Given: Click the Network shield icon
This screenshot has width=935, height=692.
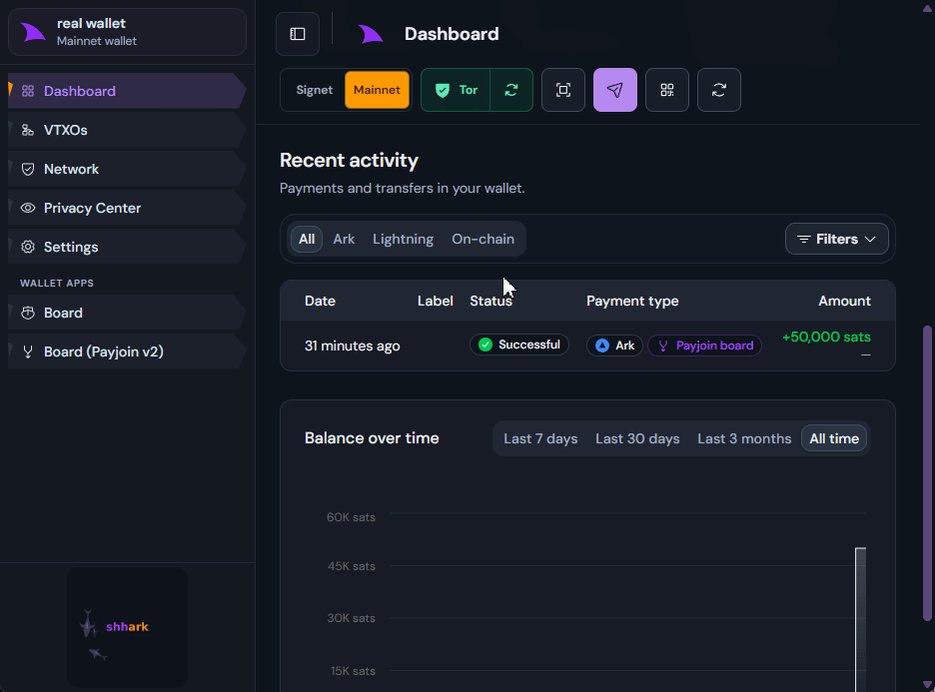Looking at the screenshot, I should [28, 169].
